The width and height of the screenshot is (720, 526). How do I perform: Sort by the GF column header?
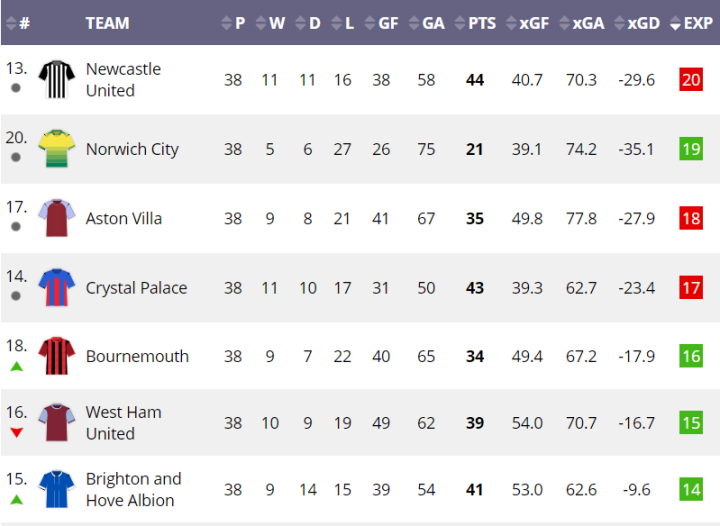pyautogui.click(x=381, y=23)
